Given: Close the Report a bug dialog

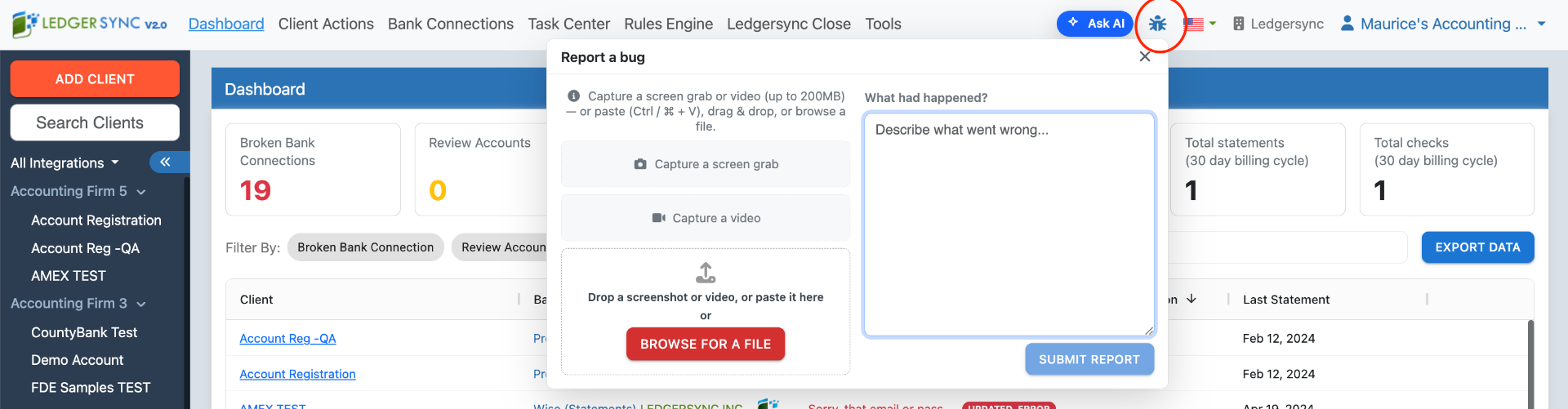Looking at the screenshot, I should 1145,56.
